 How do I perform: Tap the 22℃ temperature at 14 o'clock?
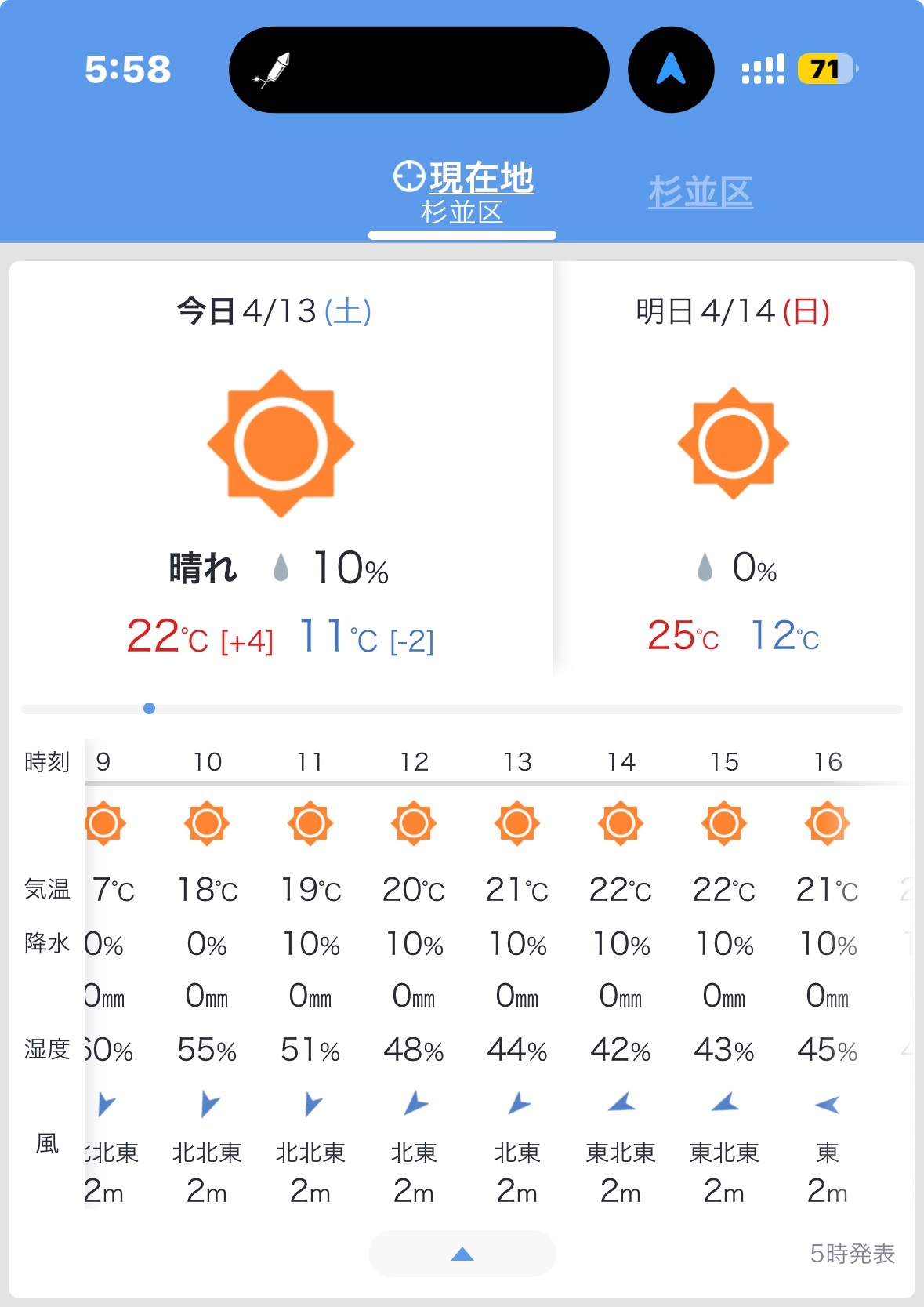(621, 890)
